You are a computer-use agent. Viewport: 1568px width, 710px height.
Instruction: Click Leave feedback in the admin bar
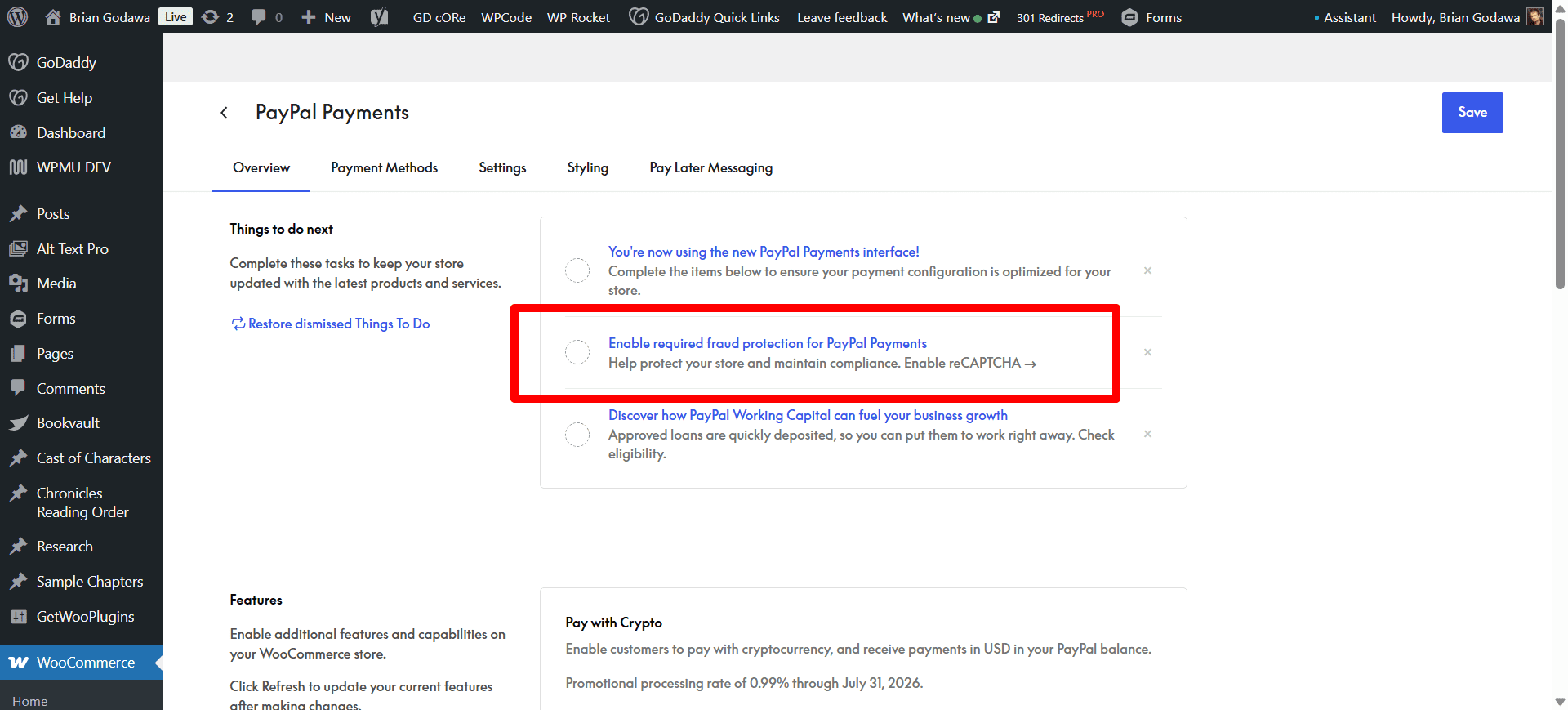click(x=842, y=17)
